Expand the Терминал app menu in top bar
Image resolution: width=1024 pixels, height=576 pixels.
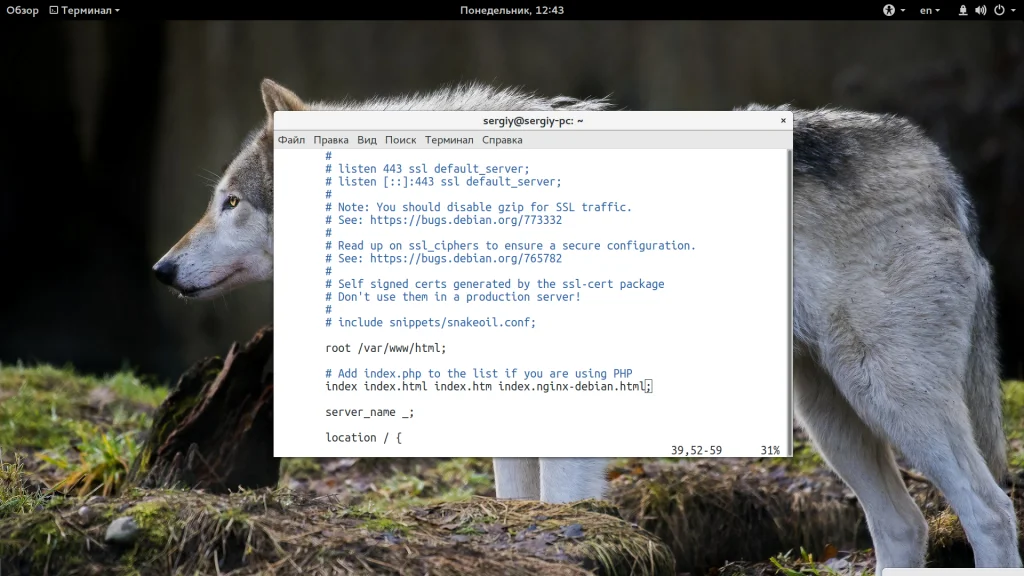[85, 10]
